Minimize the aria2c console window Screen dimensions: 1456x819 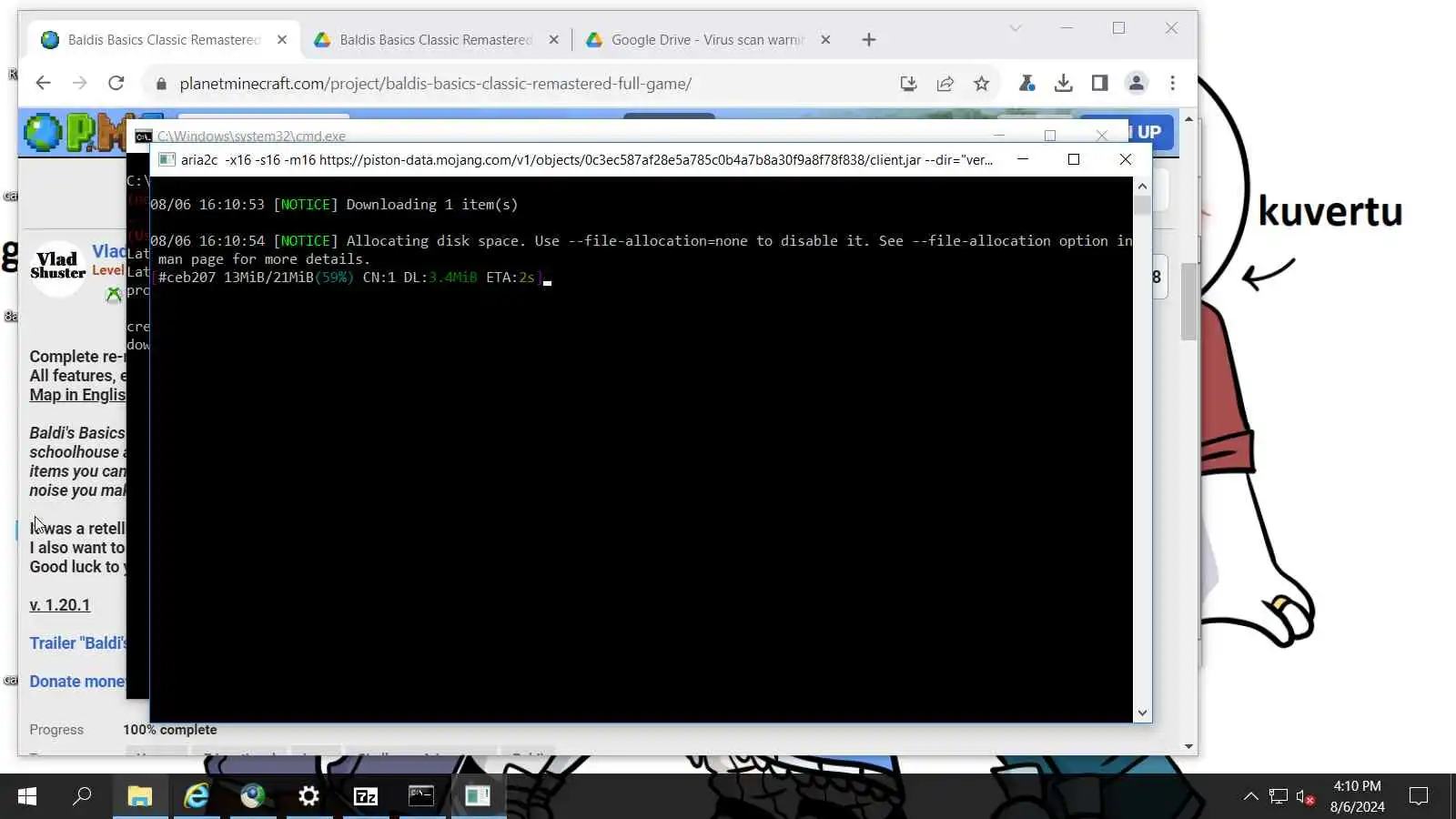tap(1023, 159)
